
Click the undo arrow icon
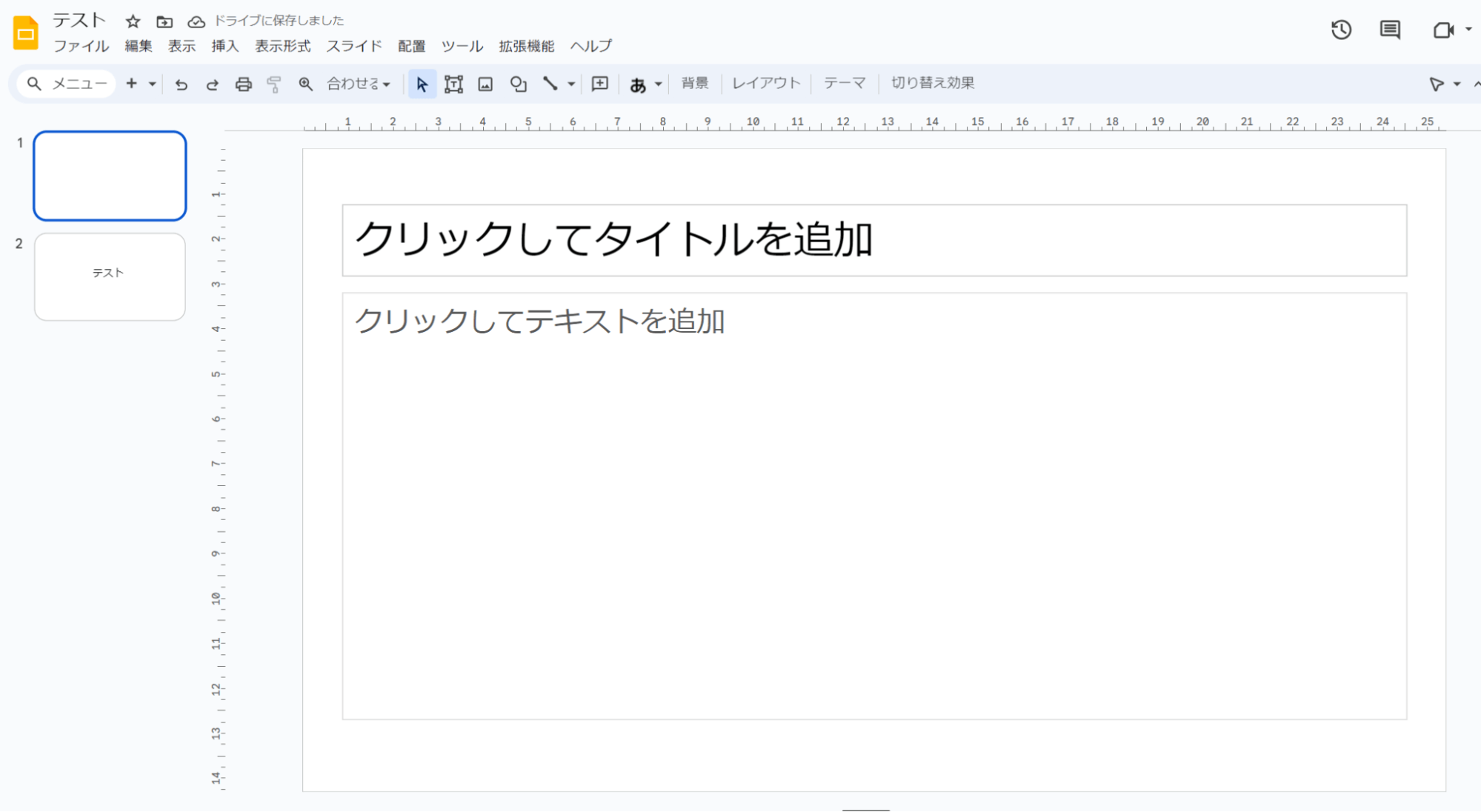pos(181,84)
